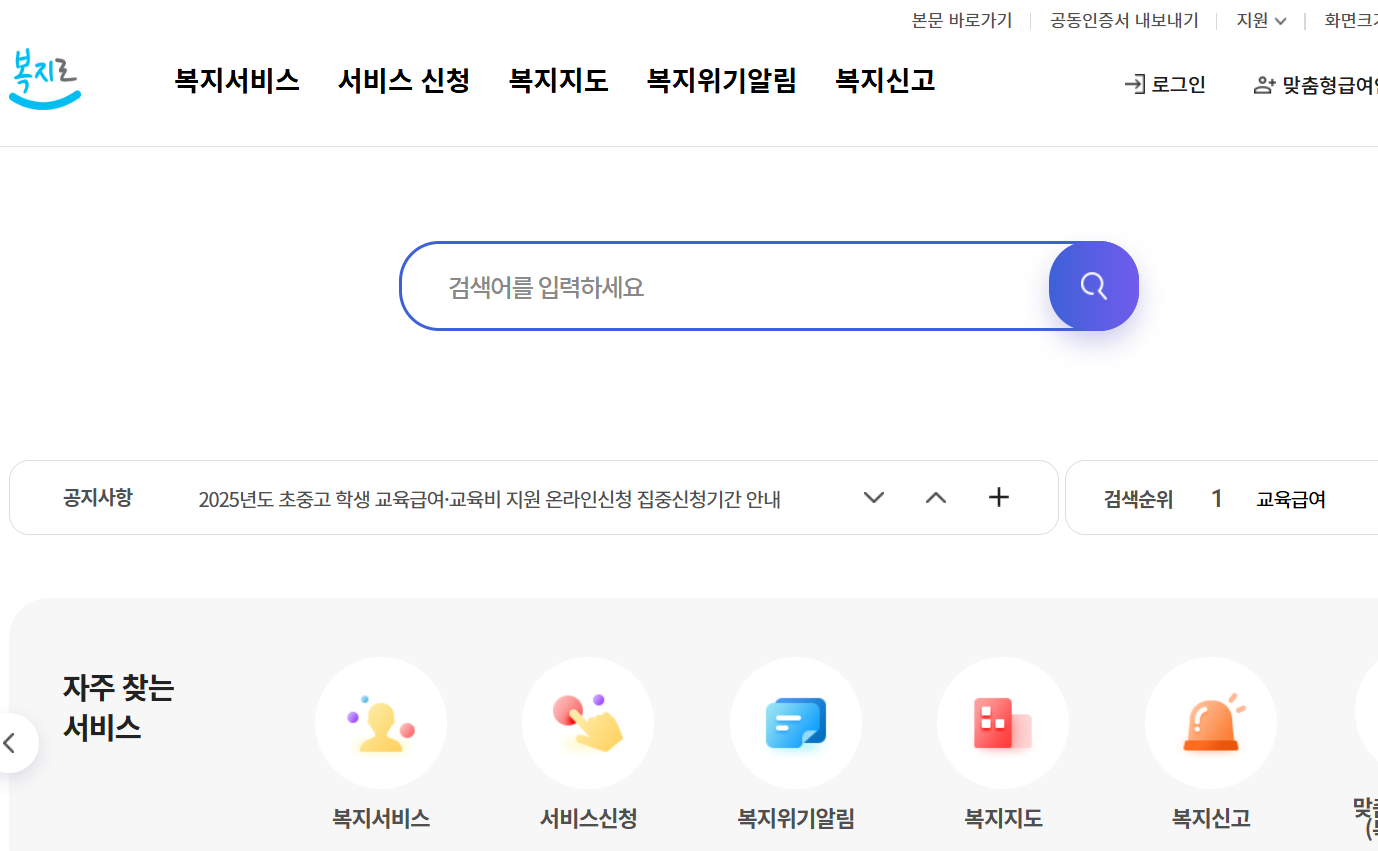Open 복지위기알림 via its chat bubble icon

pos(795,722)
